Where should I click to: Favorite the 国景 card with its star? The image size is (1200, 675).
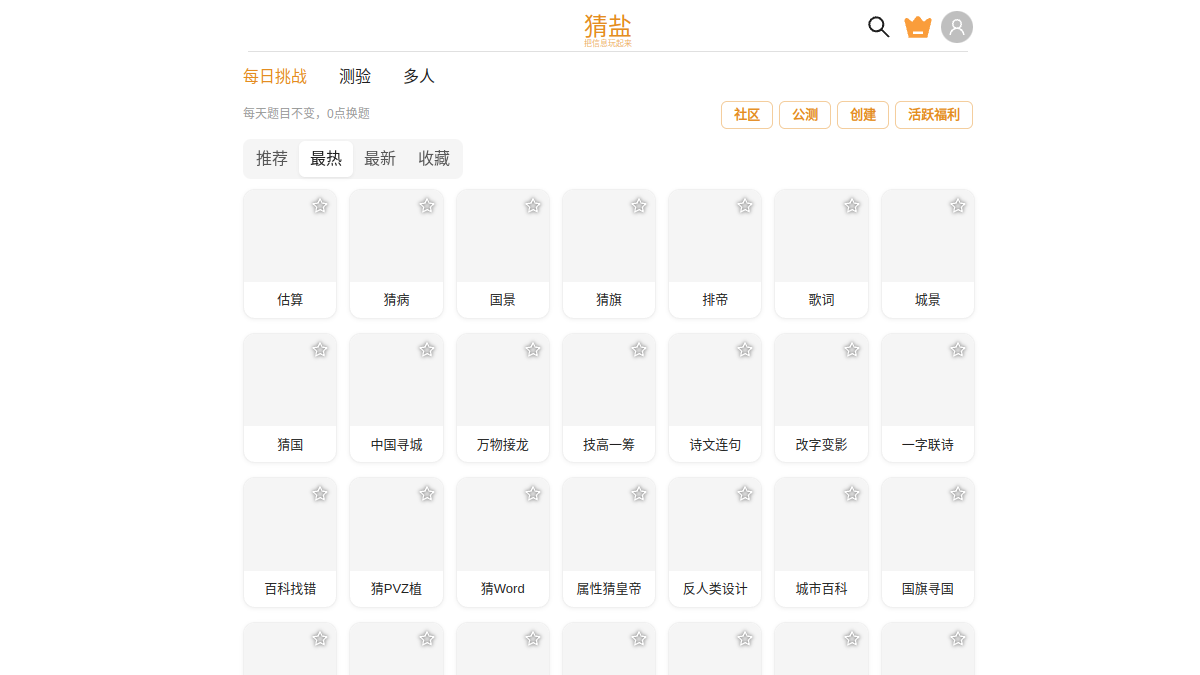533,206
